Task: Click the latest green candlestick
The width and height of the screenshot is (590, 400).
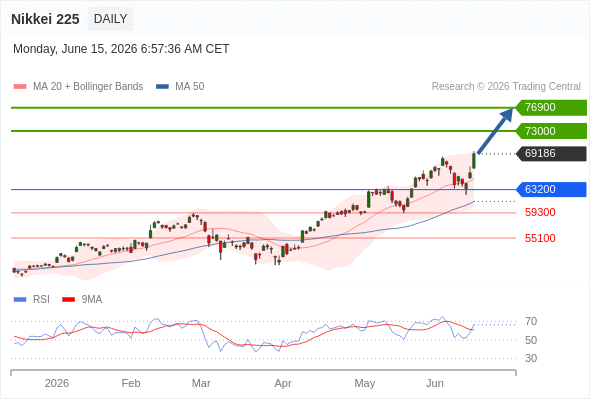Action: click(474, 161)
